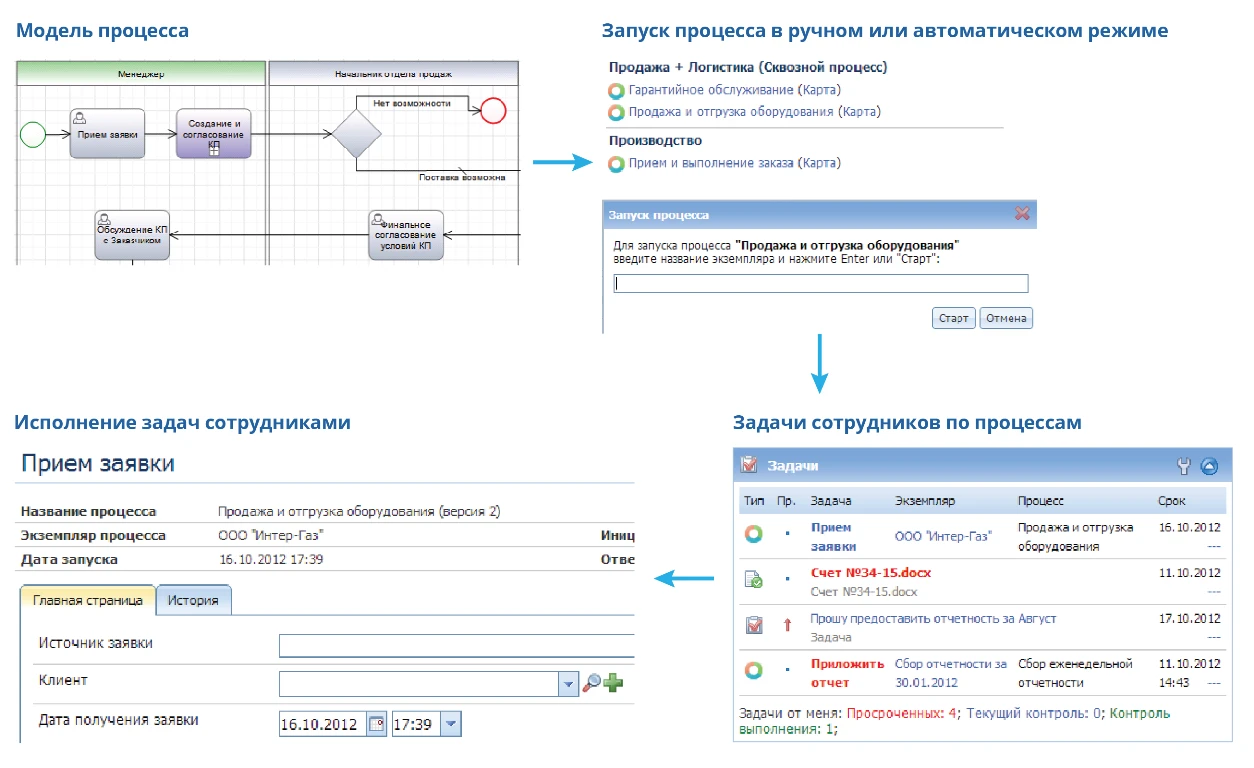This screenshot has width=1254, height=768.
Task: Select the red end event circle
Action: (493, 110)
